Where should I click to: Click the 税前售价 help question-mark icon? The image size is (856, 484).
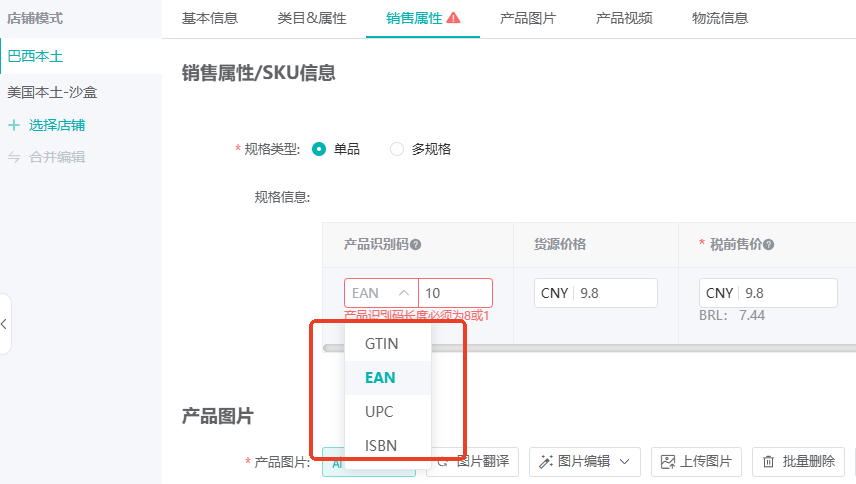(x=769, y=245)
